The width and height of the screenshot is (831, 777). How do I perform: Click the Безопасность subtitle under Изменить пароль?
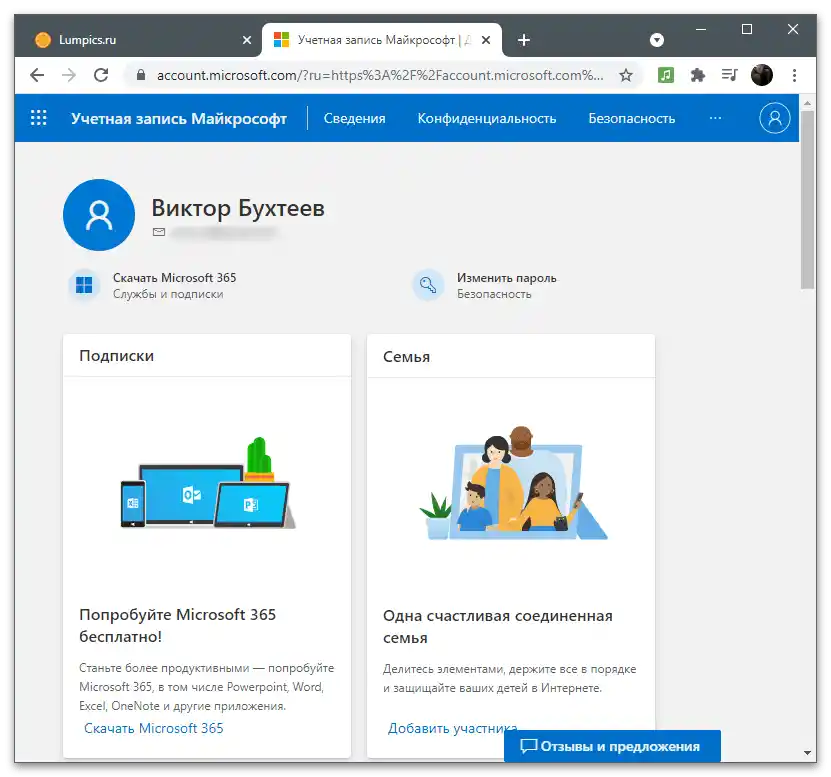tap(494, 294)
